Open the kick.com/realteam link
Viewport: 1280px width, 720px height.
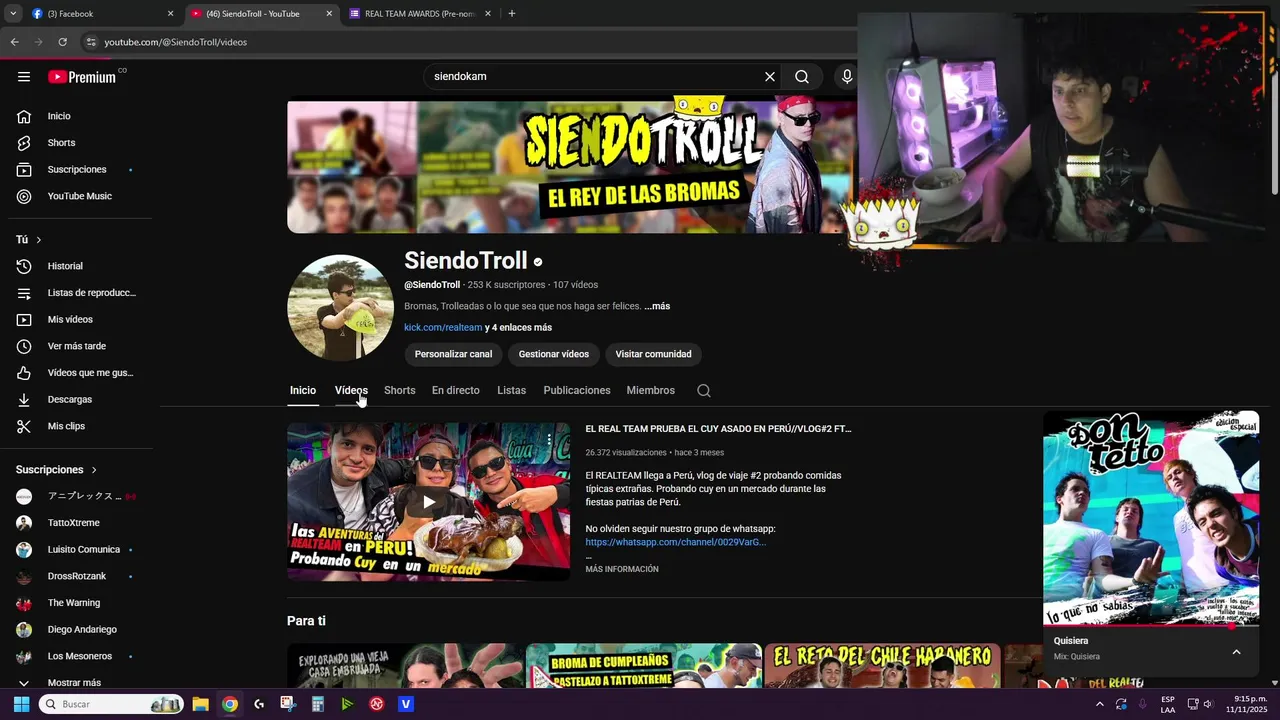tap(443, 328)
